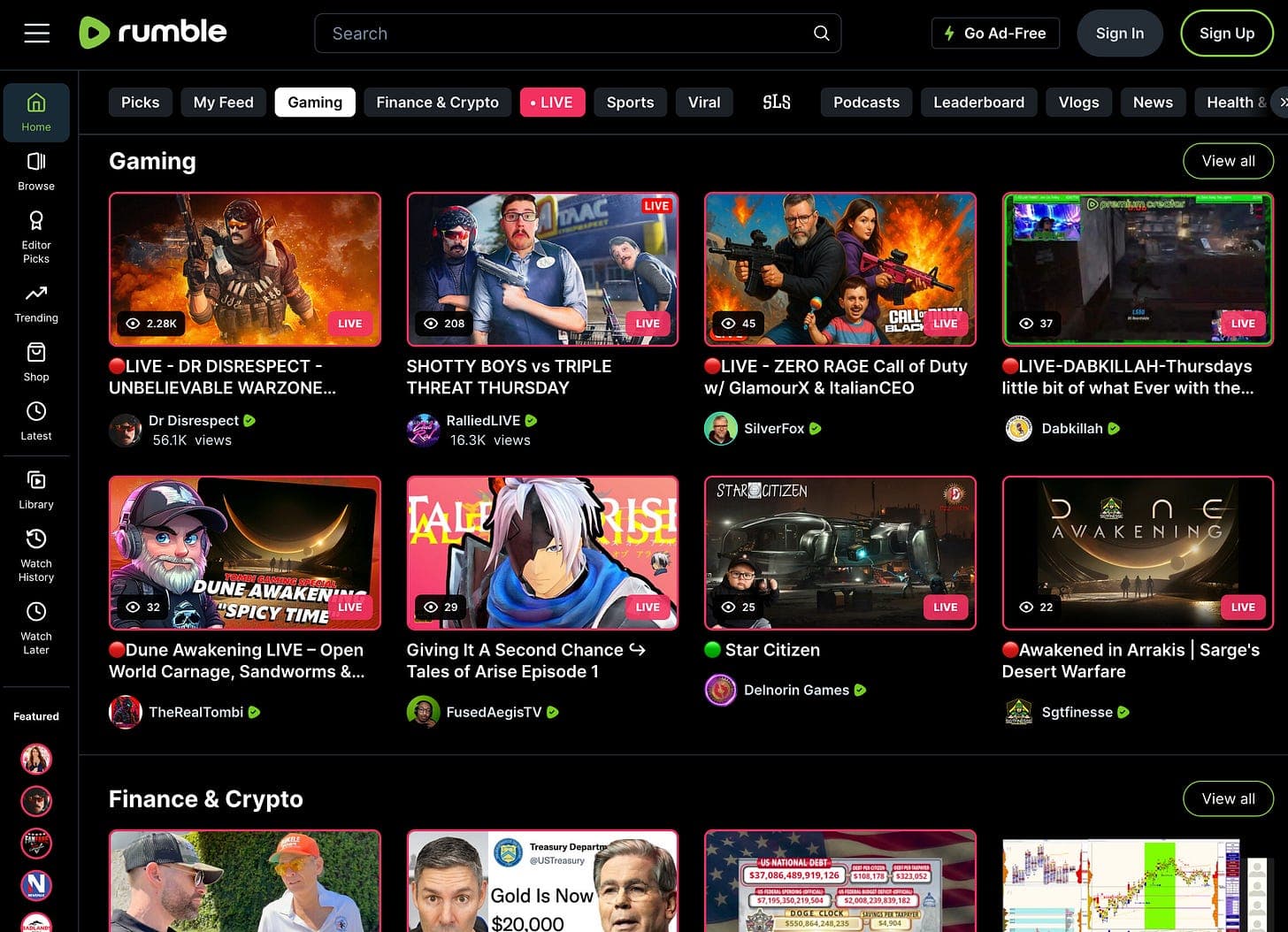Open the Shotty Boys stream thumbnail
Image resolution: width=1288 pixels, height=932 pixels.
click(542, 269)
